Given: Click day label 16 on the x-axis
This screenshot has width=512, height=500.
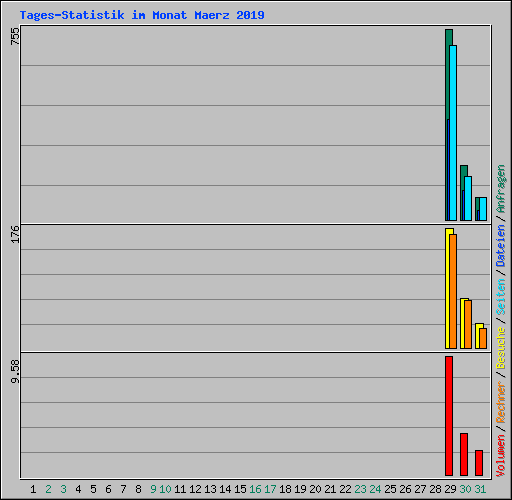Looking at the screenshot, I should click(x=255, y=489).
